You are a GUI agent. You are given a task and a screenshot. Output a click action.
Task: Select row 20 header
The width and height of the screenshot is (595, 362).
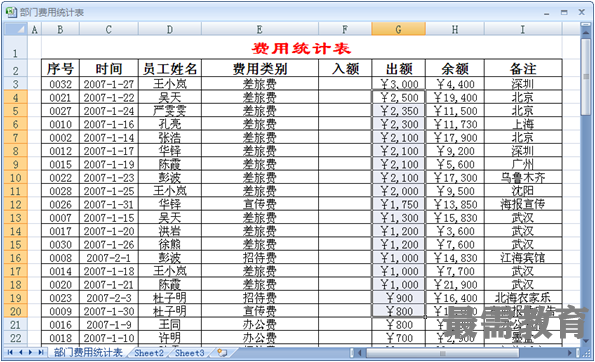coord(15,312)
